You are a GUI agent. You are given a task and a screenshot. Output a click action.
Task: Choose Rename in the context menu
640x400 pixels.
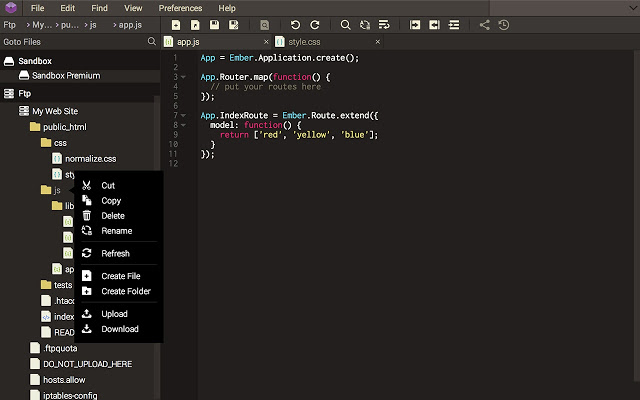pyautogui.click(x=117, y=231)
